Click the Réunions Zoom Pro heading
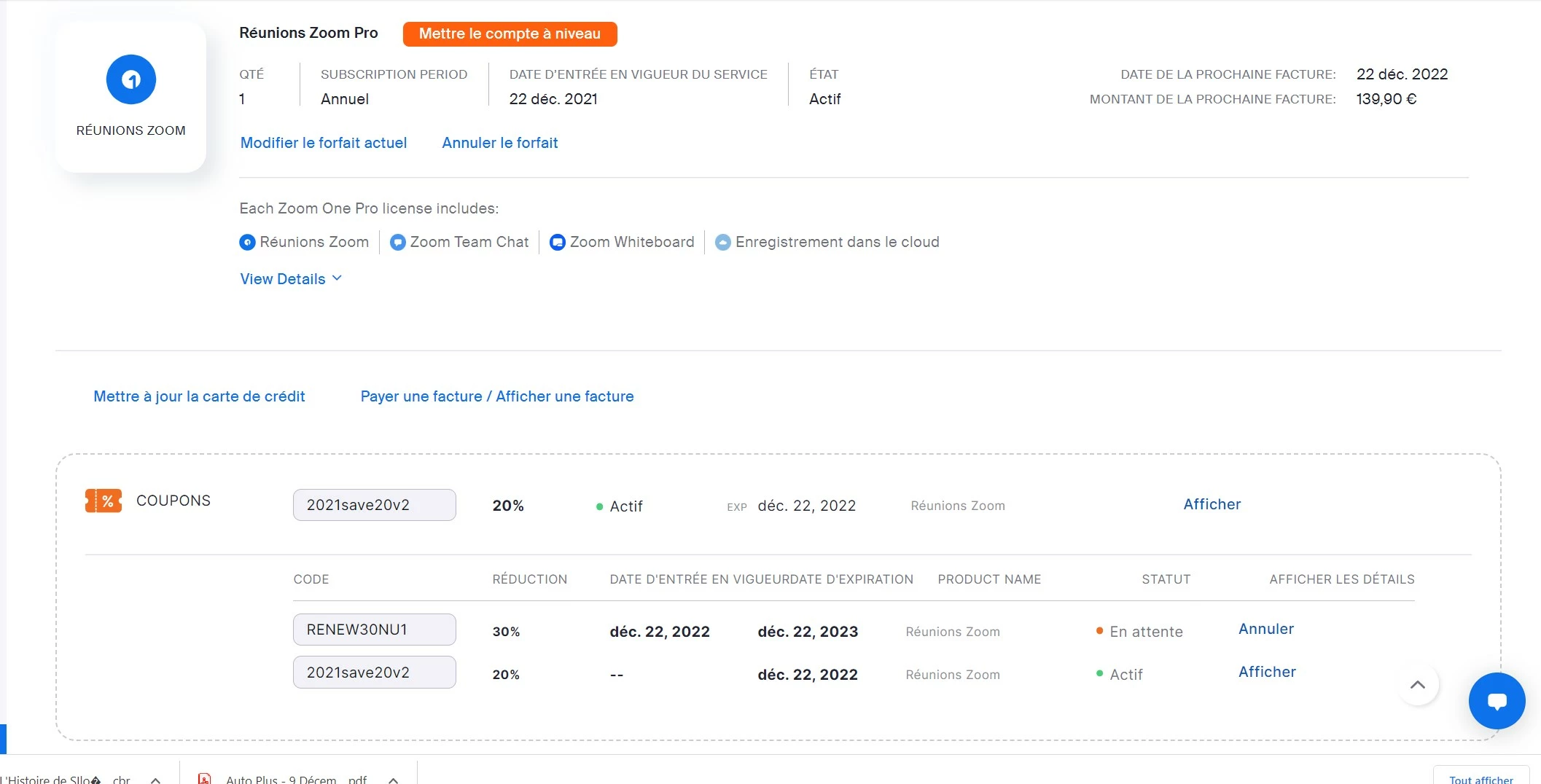This screenshot has width=1541, height=784. [x=308, y=33]
